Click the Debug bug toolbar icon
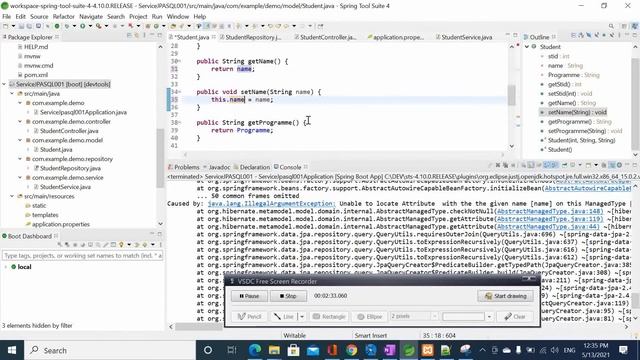 [67, 26]
